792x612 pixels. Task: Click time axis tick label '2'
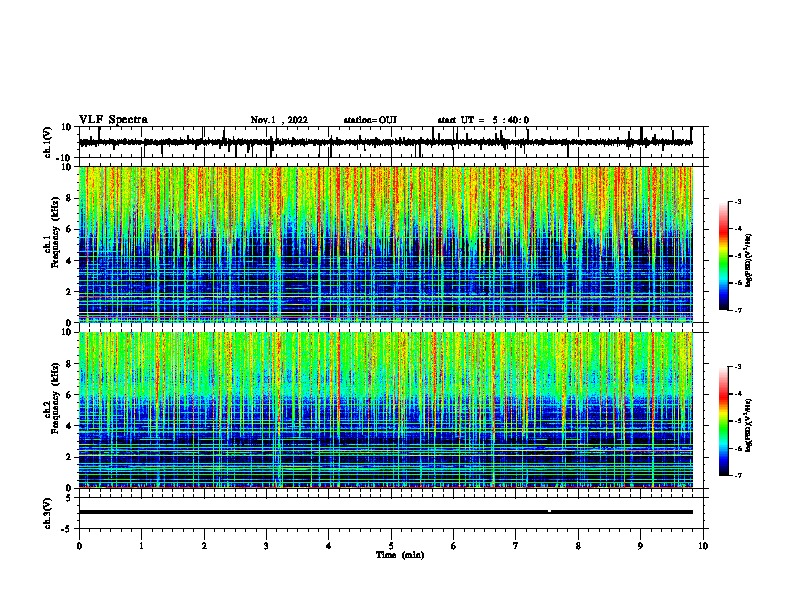tap(204, 546)
